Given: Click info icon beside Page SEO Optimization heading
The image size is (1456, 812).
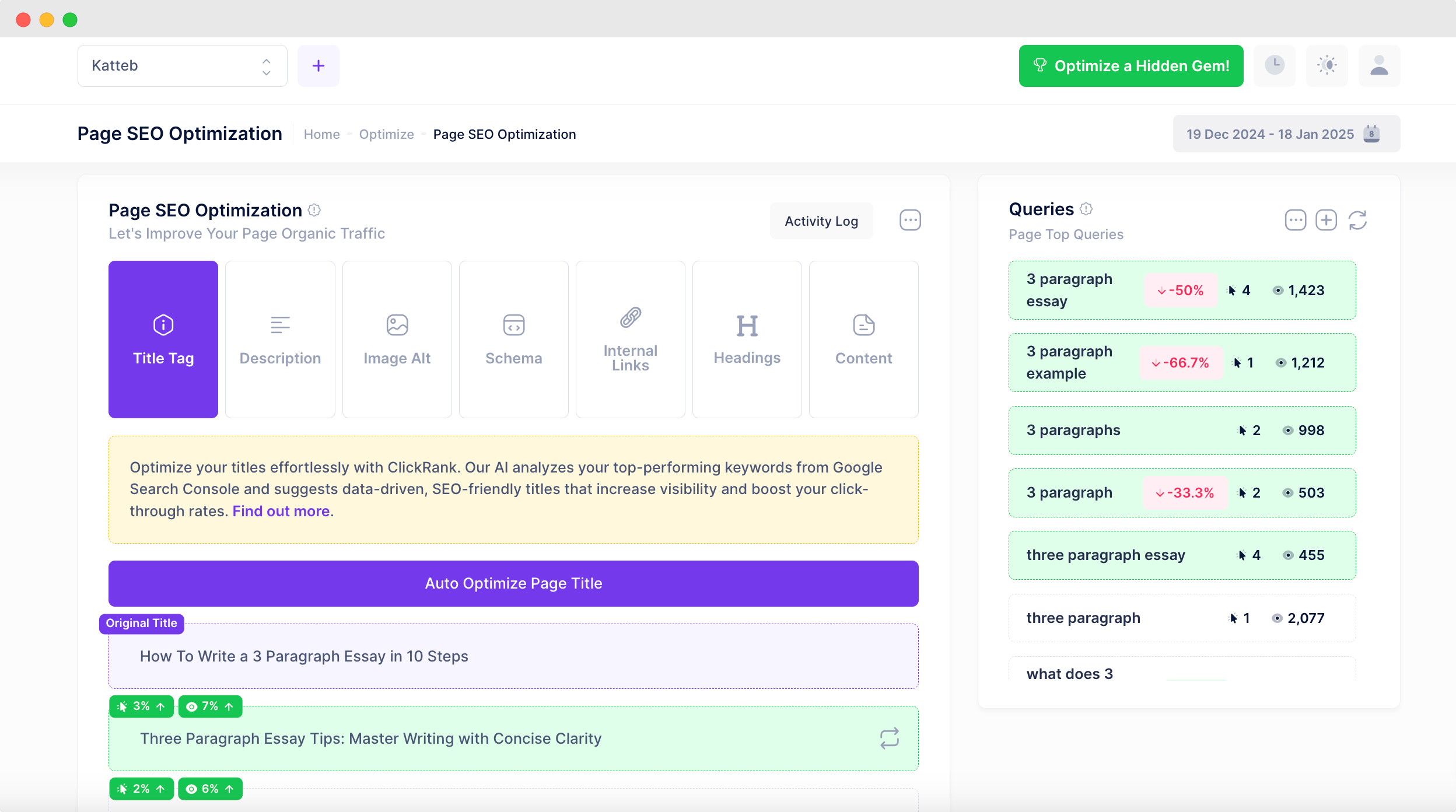Looking at the screenshot, I should pos(314,210).
